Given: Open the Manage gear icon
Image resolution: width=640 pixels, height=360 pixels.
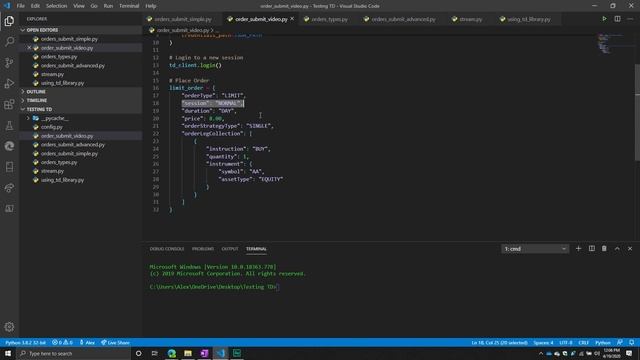Looking at the screenshot, I should tap(9, 327).
